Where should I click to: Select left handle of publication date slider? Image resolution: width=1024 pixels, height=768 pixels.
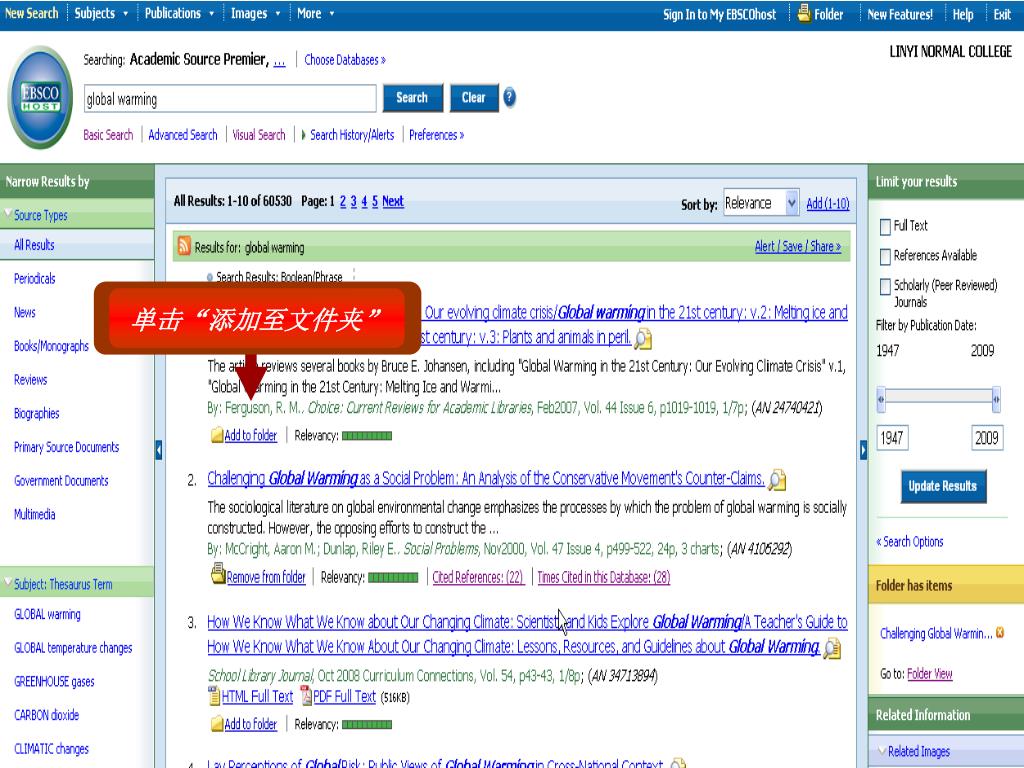(x=881, y=399)
